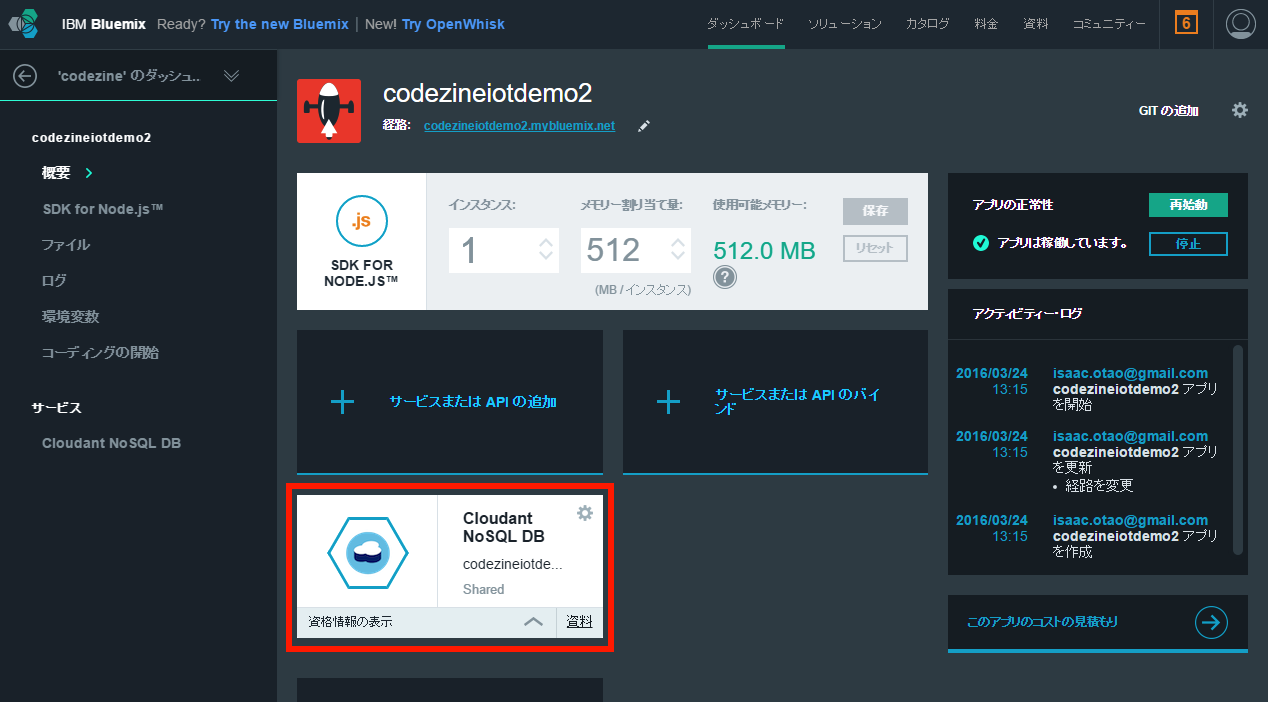Viewport: 1268px width, 702px height.
Task: Open the notifications badge showing 6
Action: (x=1186, y=23)
